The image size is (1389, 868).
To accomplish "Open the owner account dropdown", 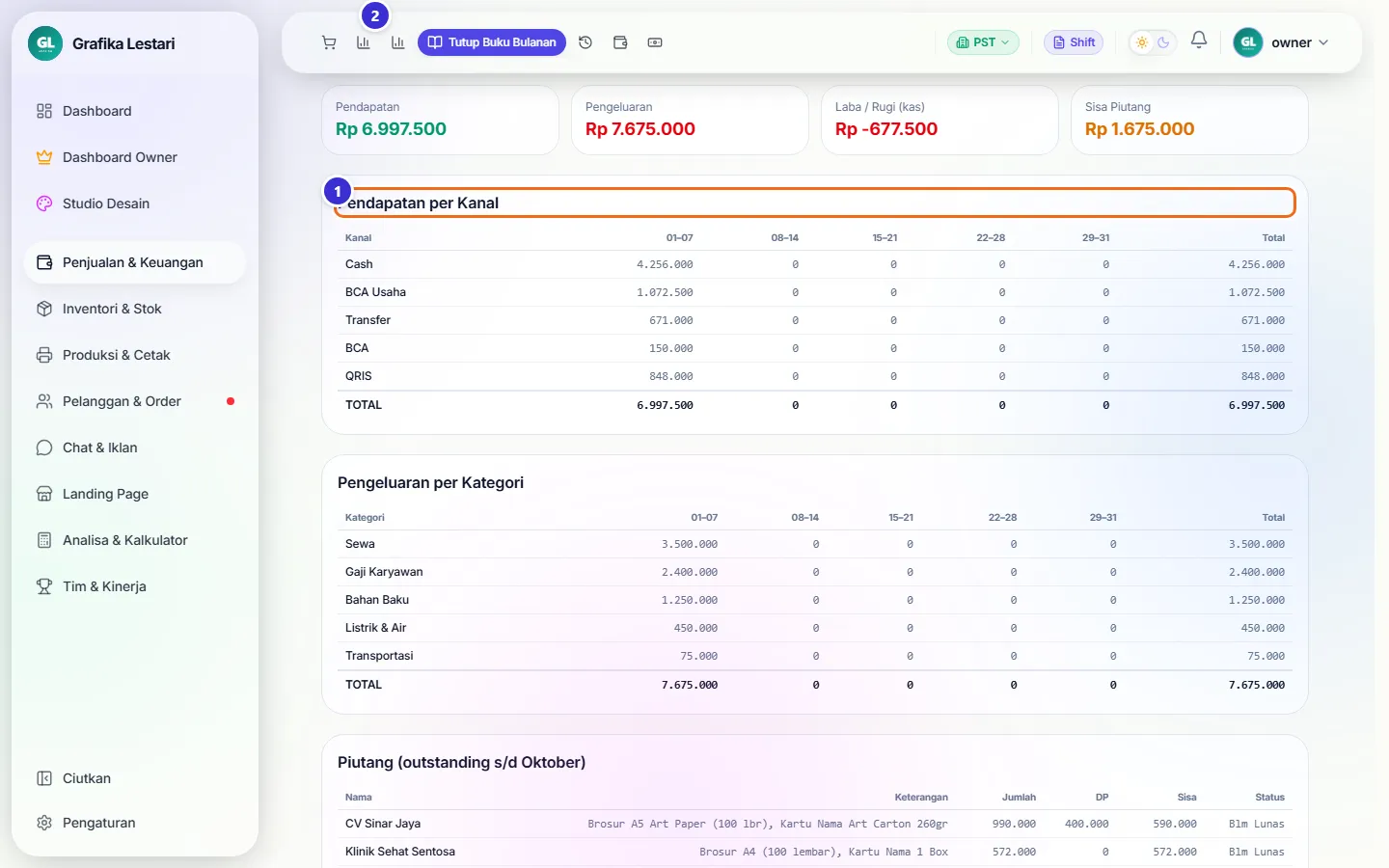I will (1282, 42).
